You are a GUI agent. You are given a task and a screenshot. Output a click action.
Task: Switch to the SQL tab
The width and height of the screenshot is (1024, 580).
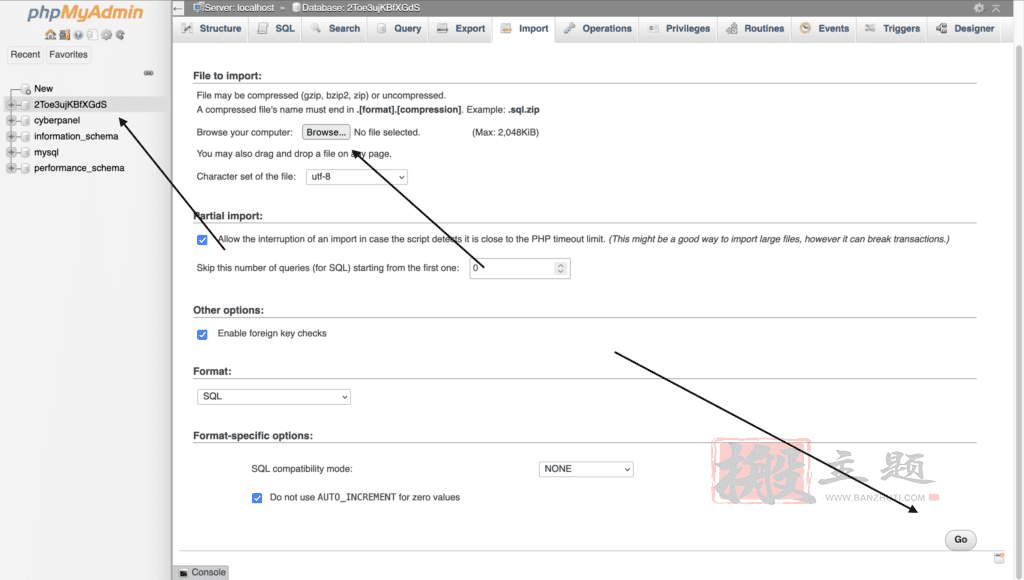[276, 29]
